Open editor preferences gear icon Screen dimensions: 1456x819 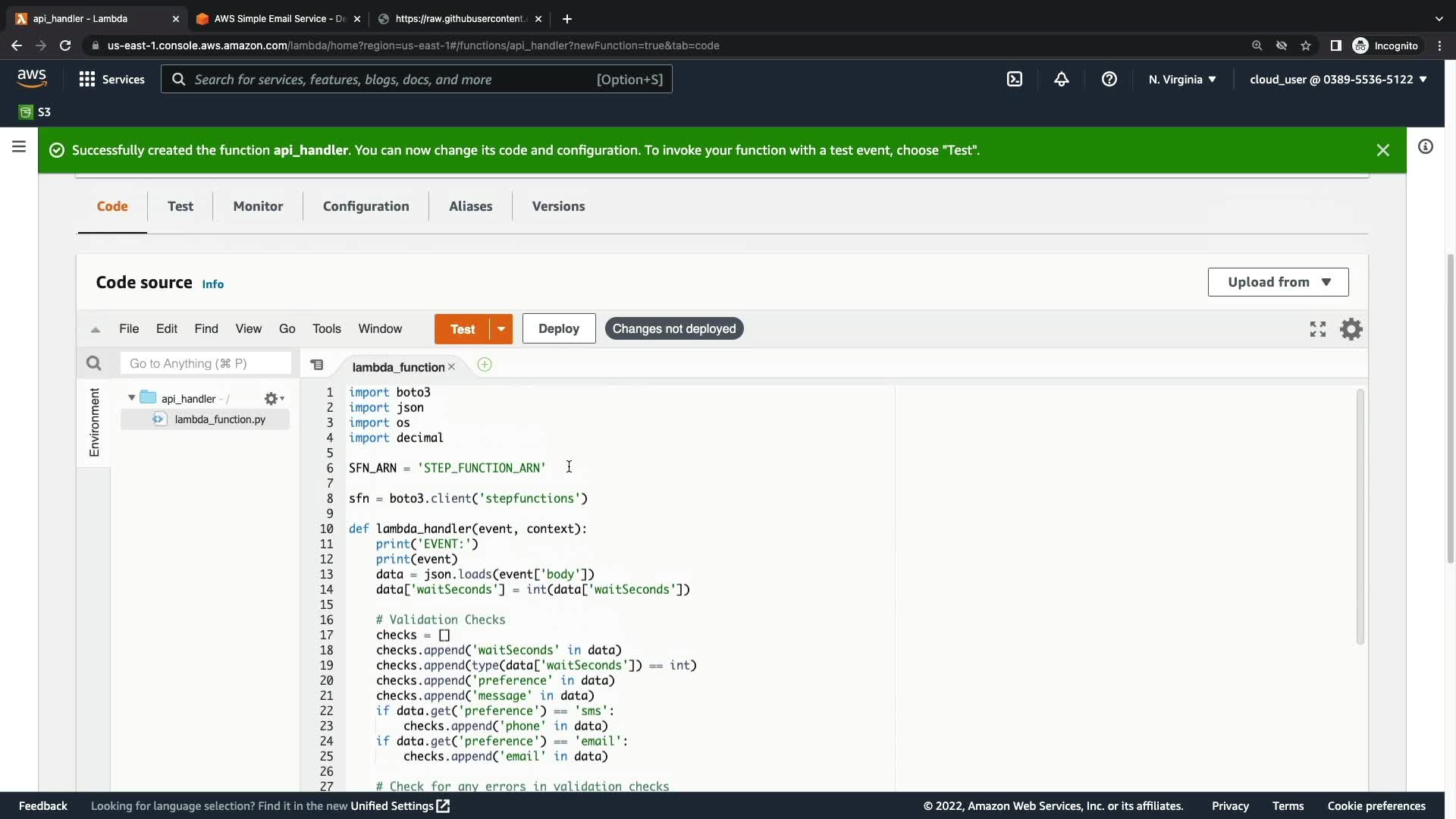[1351, 329]
